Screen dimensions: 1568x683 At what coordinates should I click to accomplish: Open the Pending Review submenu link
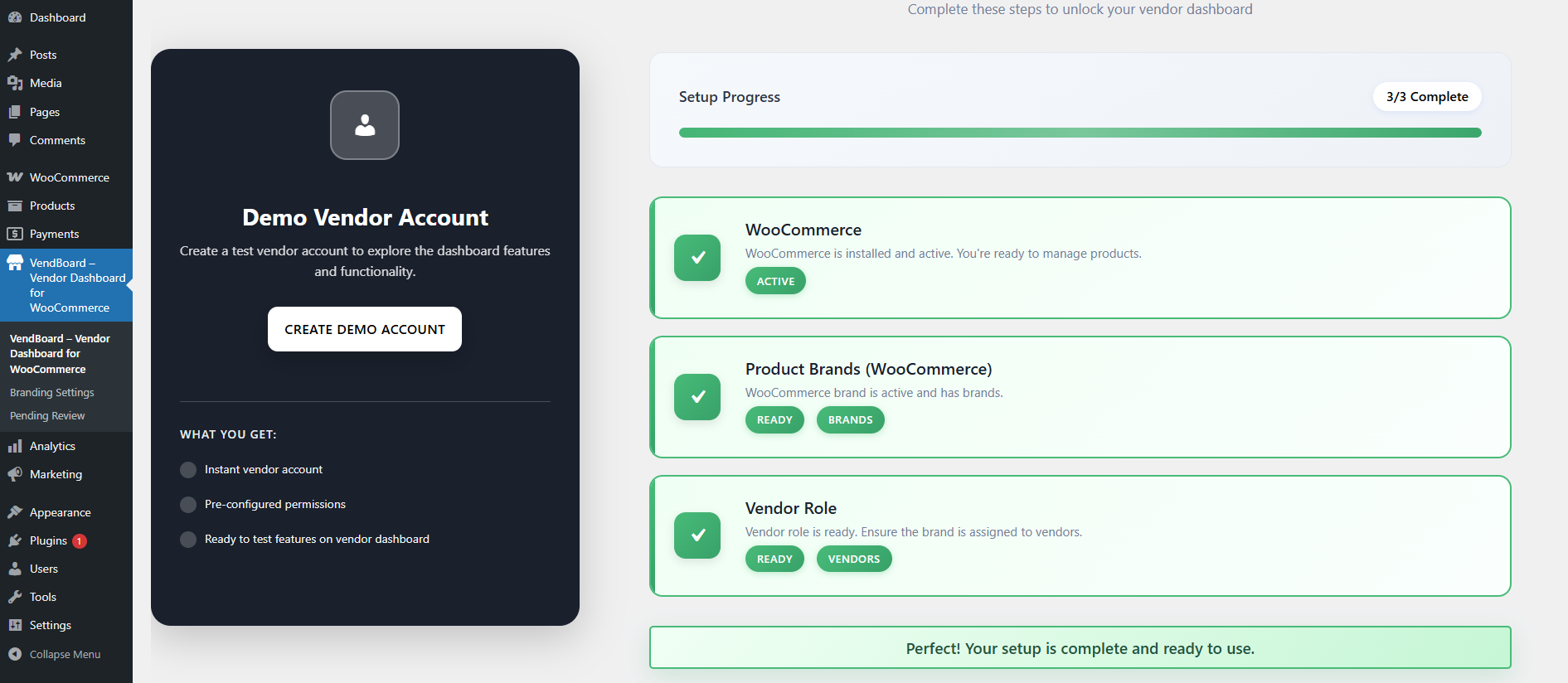[x=47, y=416]
